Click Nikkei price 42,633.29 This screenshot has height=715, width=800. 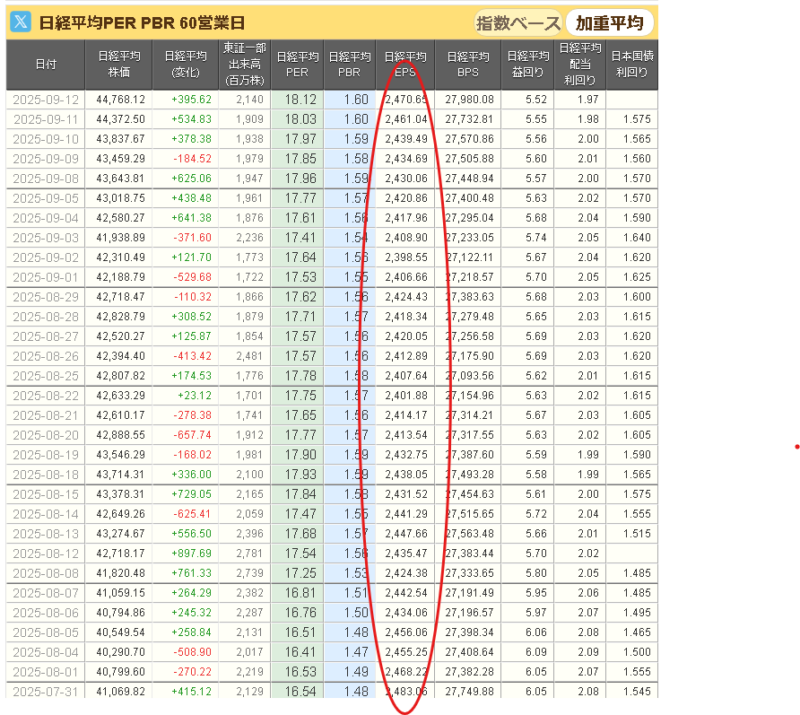click(x=120, y=396)
